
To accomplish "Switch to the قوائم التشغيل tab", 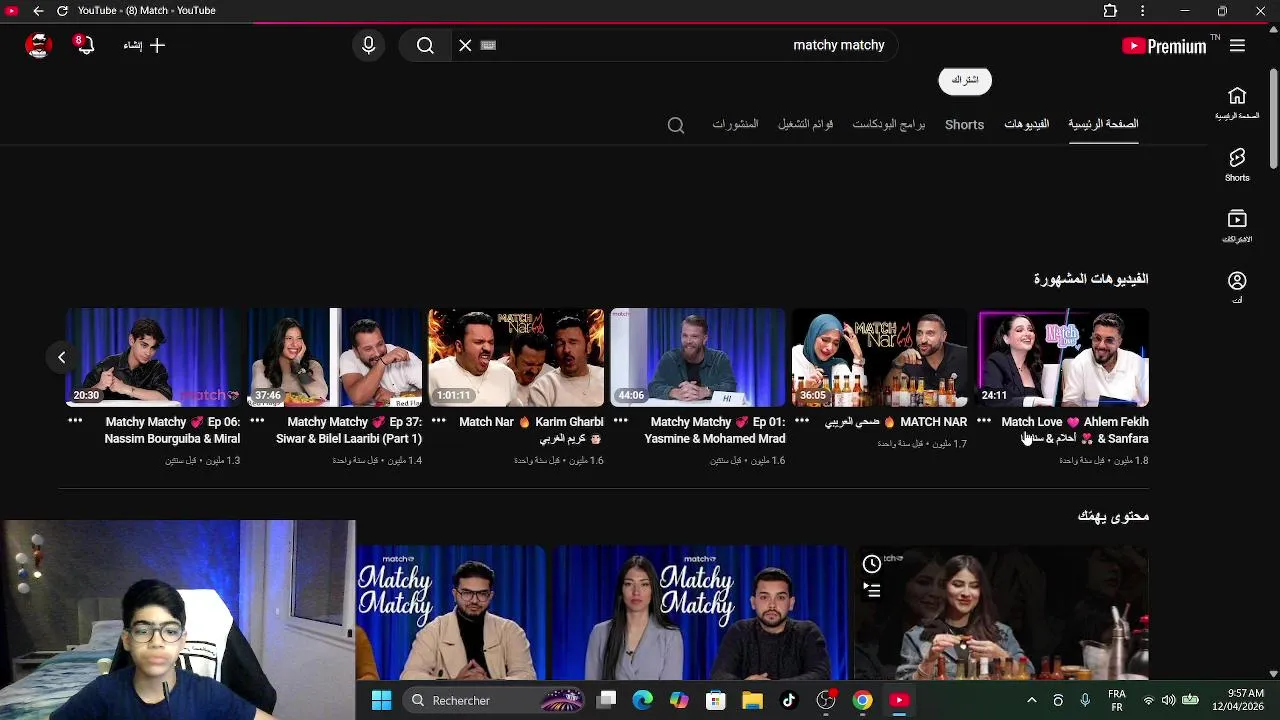I will coord(805,124).
